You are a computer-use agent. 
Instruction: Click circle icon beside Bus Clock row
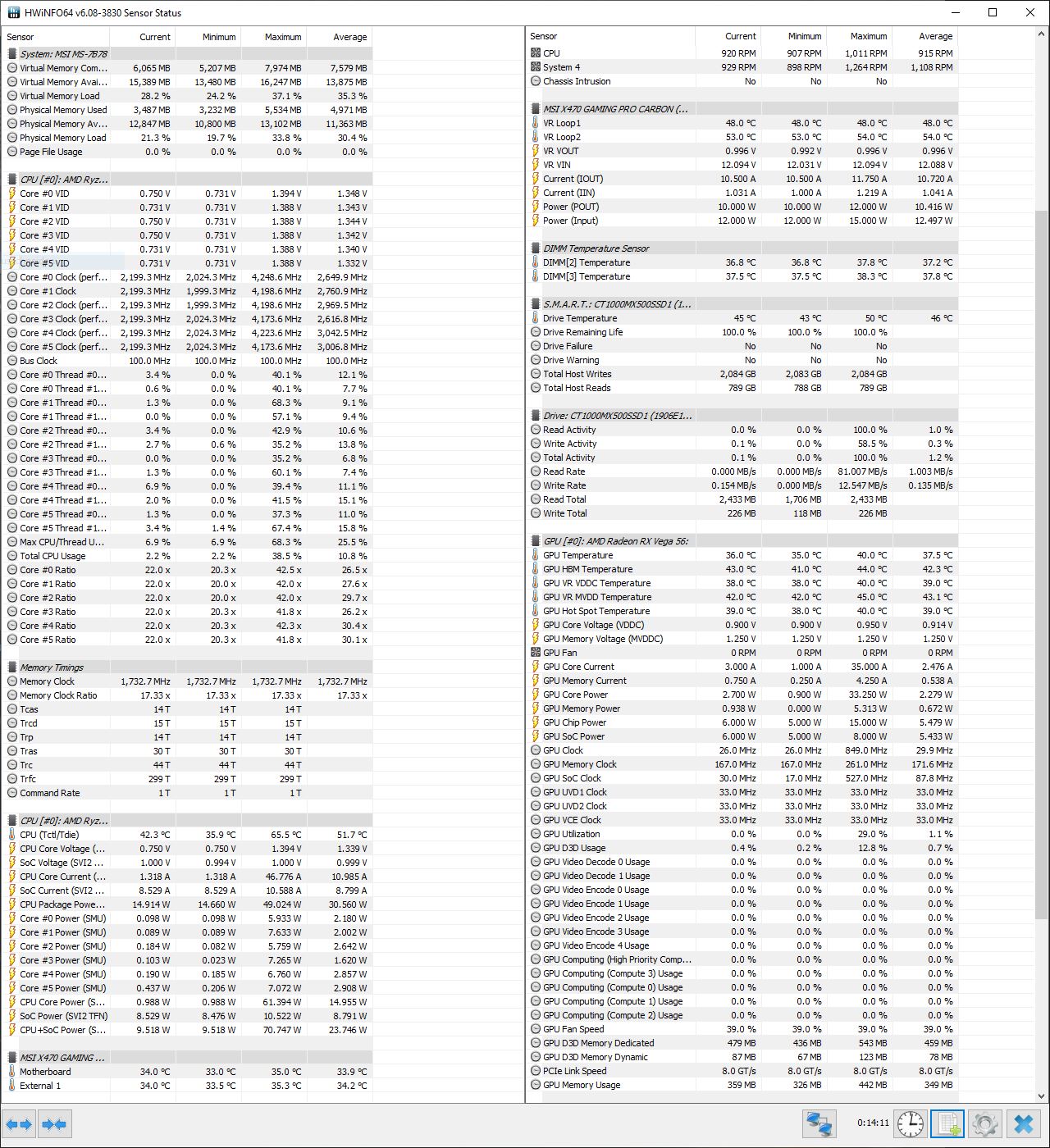[x=12, y=361]
